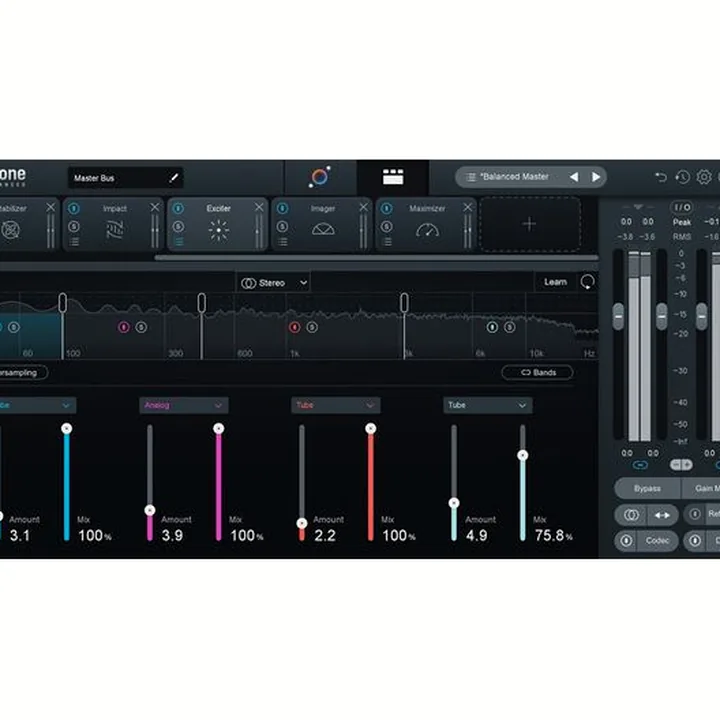The image size is (720, 720).
Task: Click the crossover handle near 3k
Action: 404,303
